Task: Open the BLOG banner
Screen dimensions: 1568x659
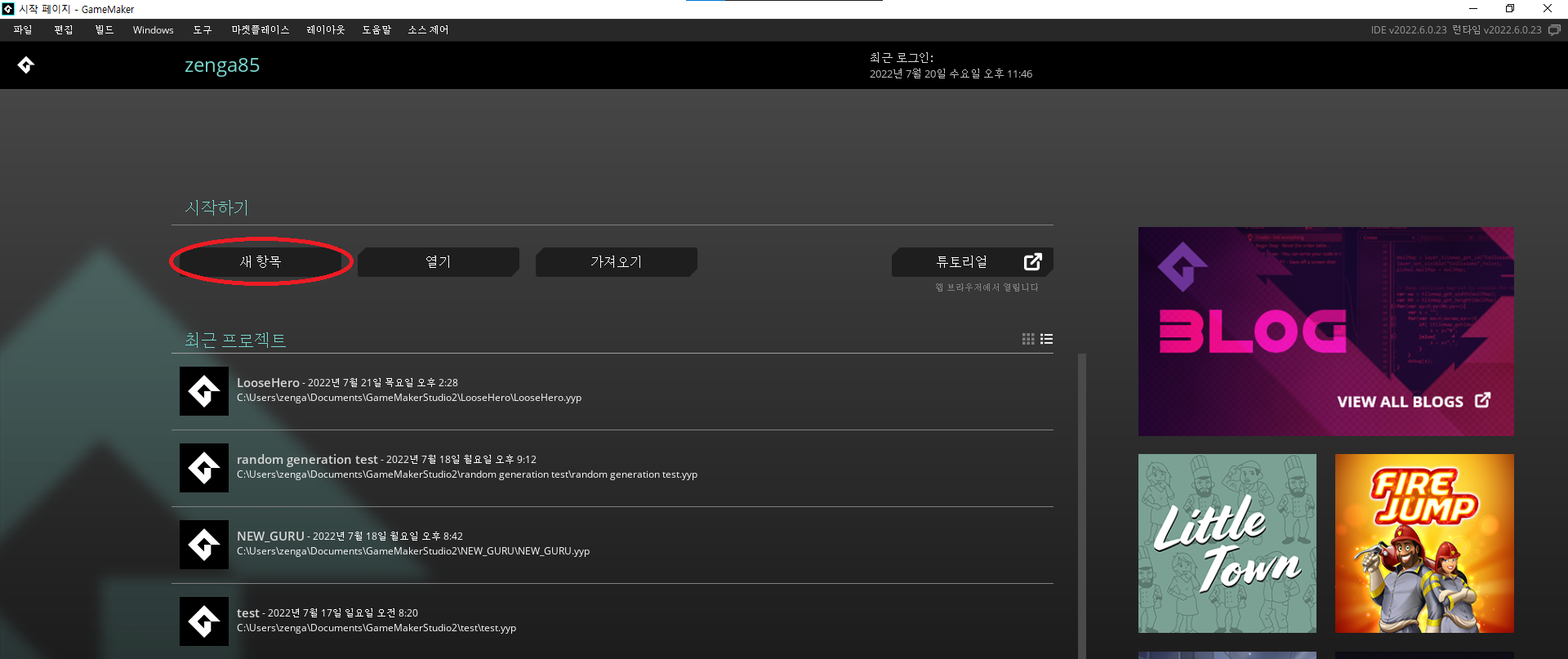Action: 1325,331
